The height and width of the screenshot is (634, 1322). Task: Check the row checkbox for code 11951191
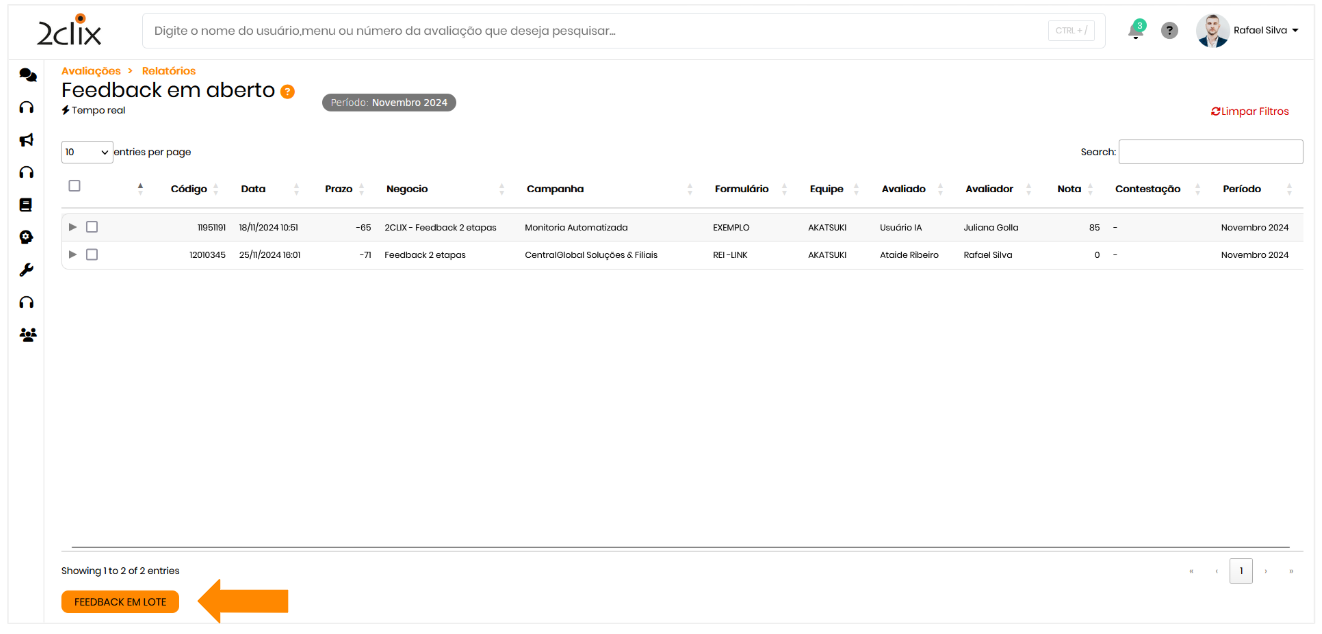pyautogui.click(x=92, y=227)
